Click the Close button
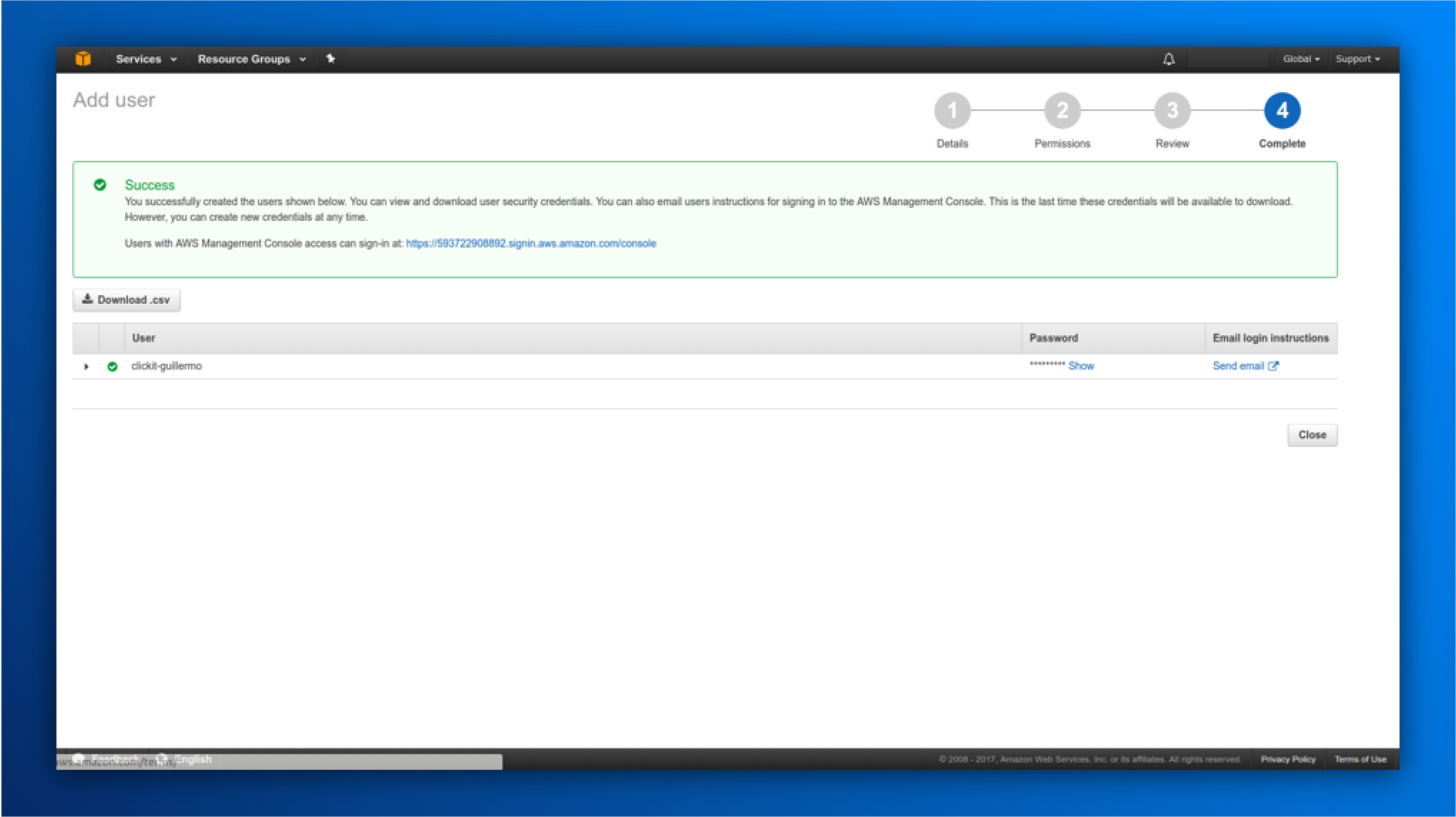The height and width of the screenshot is (817, 1456). pyautogui.click(x=1312, y=435)
